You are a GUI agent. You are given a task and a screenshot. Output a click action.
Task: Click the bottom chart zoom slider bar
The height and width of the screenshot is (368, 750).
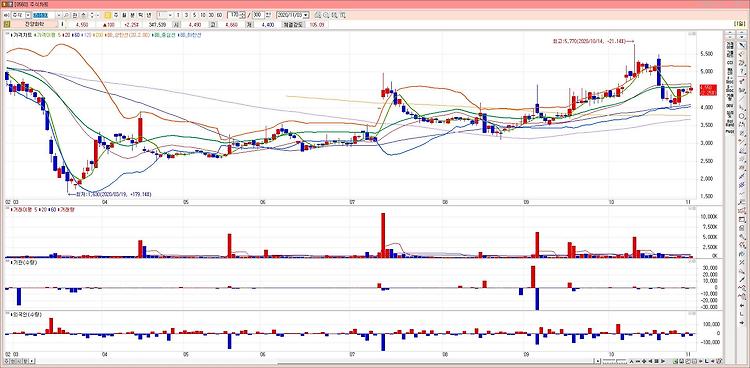pos(615,361)
